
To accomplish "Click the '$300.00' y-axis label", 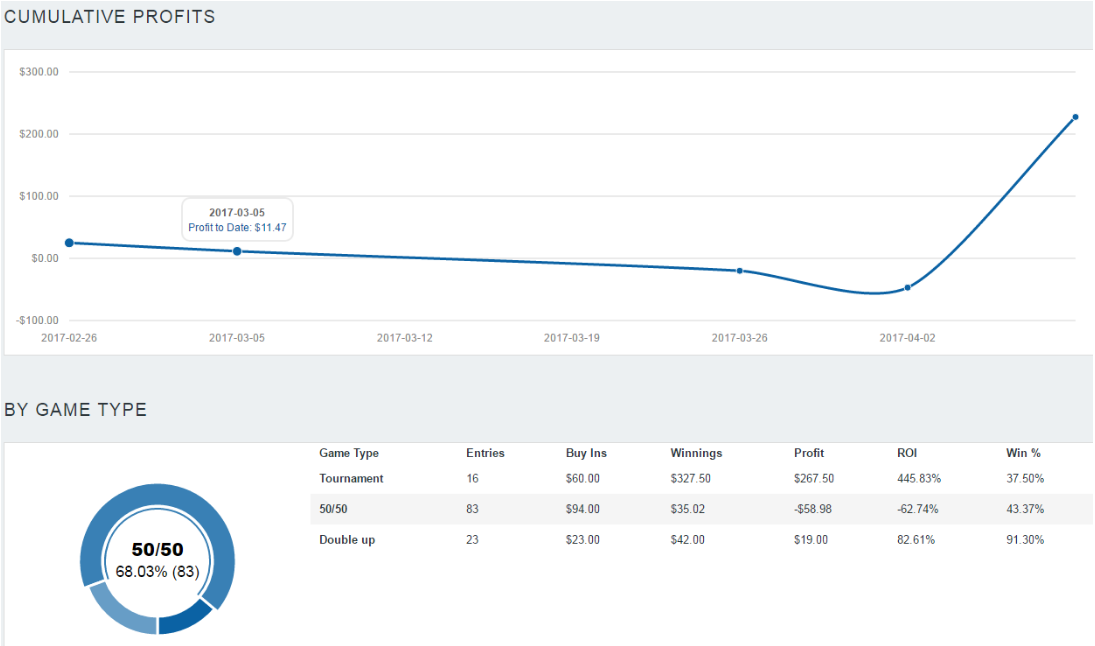I will 39,72.
